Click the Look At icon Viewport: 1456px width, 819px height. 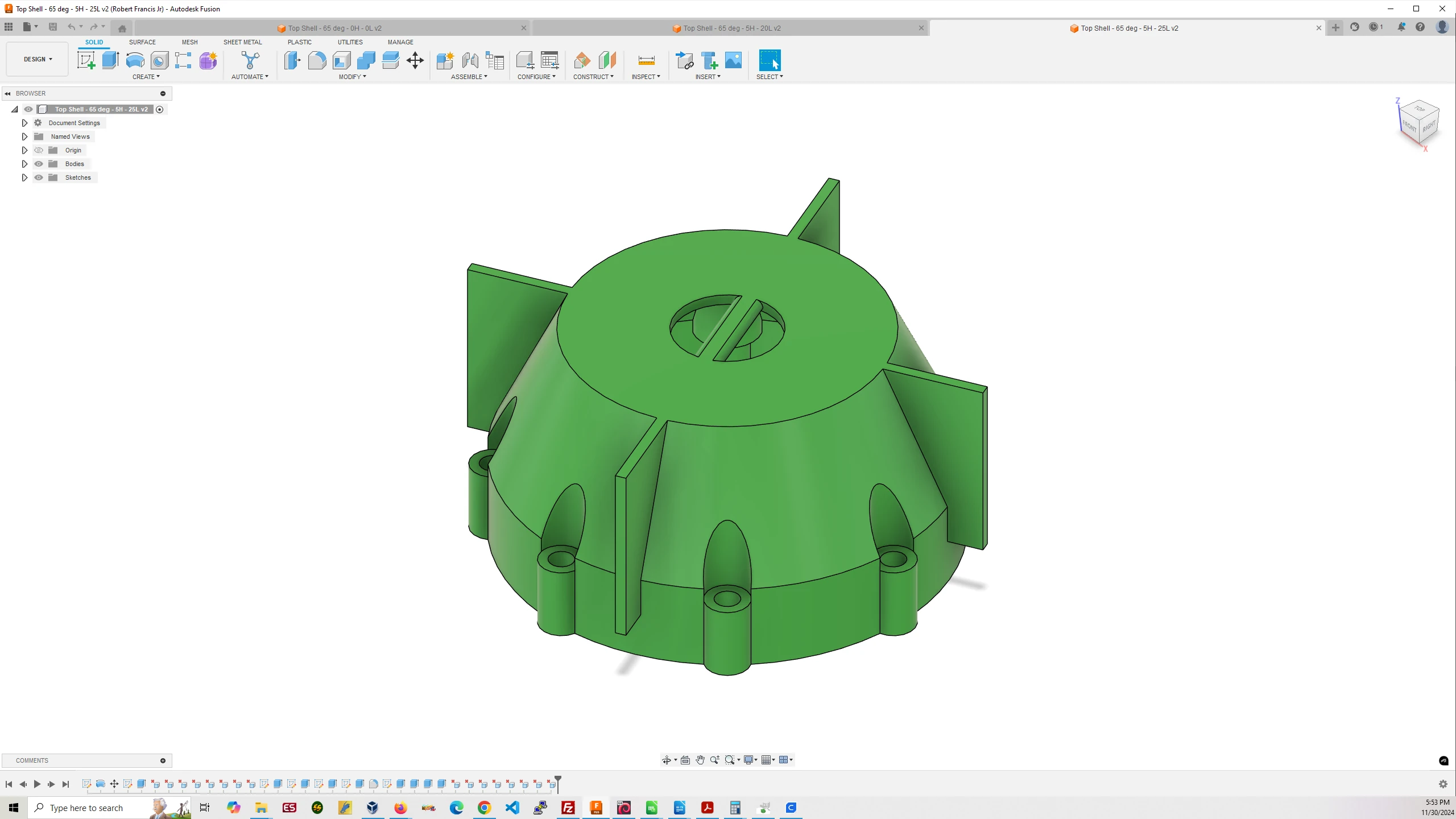pos(685,760)
